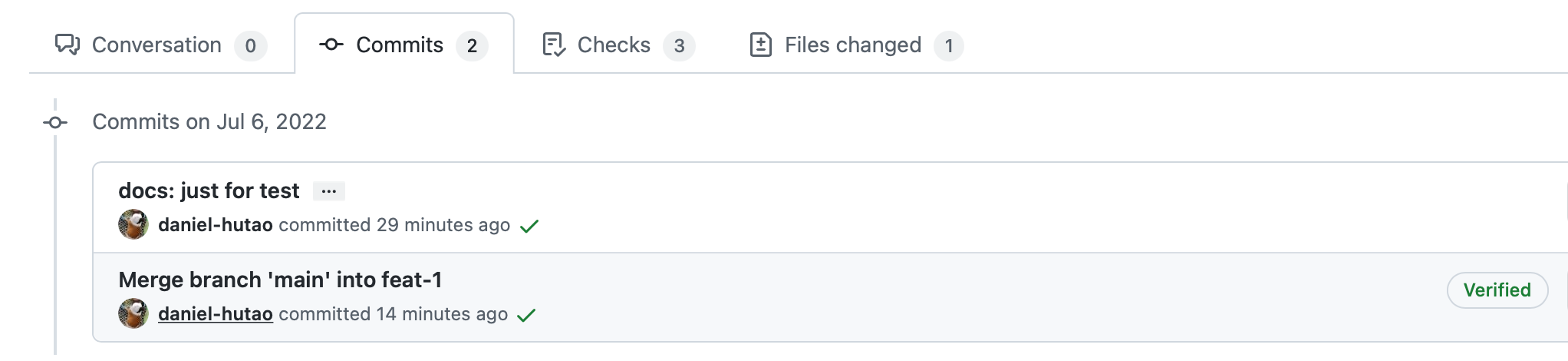This screenshot has width=1568, height=361.
Task: Click the Verified signature badge
Action: 1497,290
